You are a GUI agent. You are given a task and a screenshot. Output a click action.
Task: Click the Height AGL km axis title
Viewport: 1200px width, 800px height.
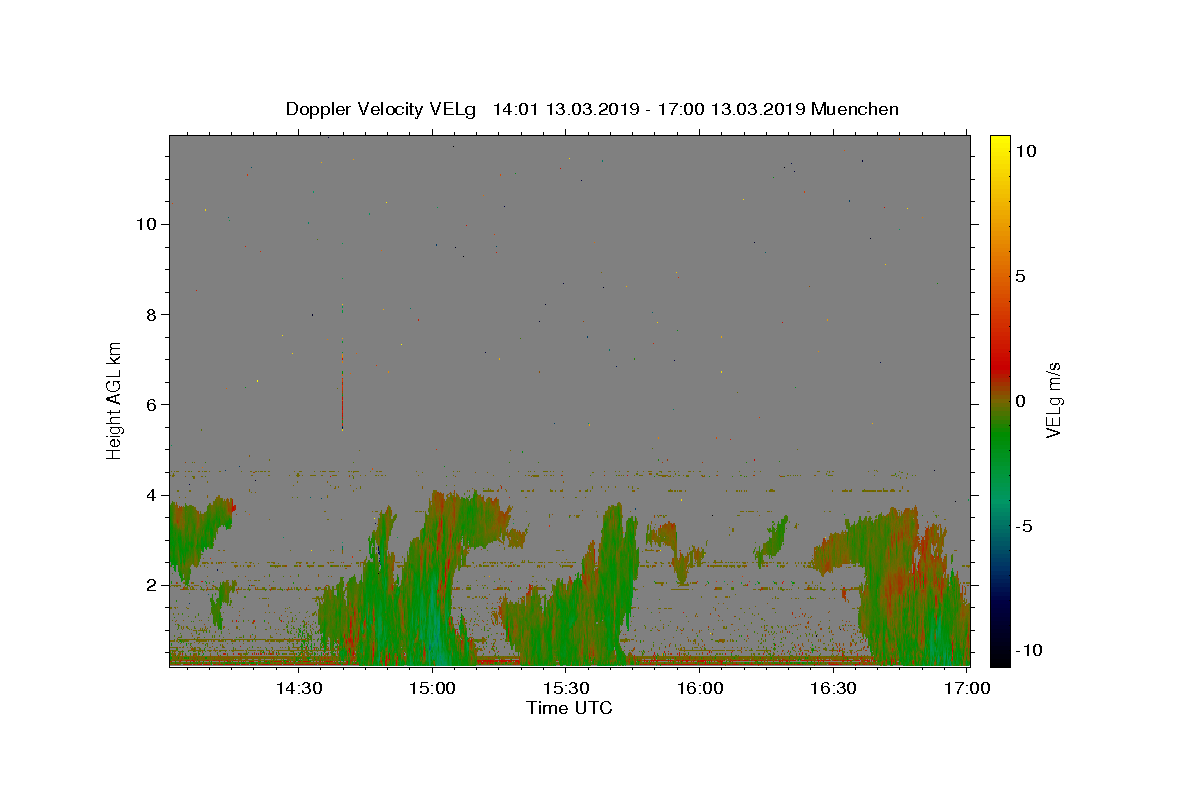click(115, 400)
